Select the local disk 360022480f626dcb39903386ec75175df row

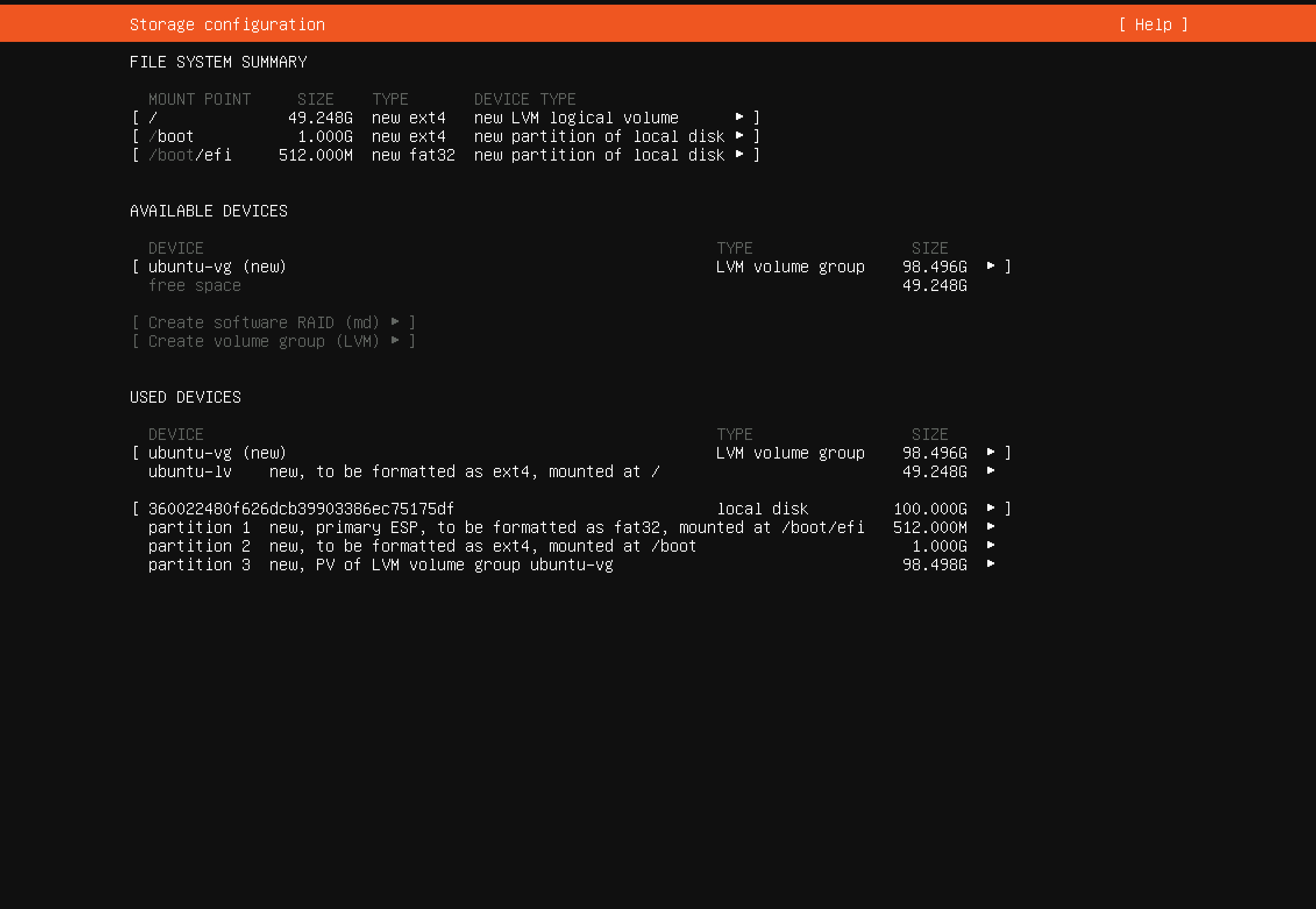tap(300, 508)
